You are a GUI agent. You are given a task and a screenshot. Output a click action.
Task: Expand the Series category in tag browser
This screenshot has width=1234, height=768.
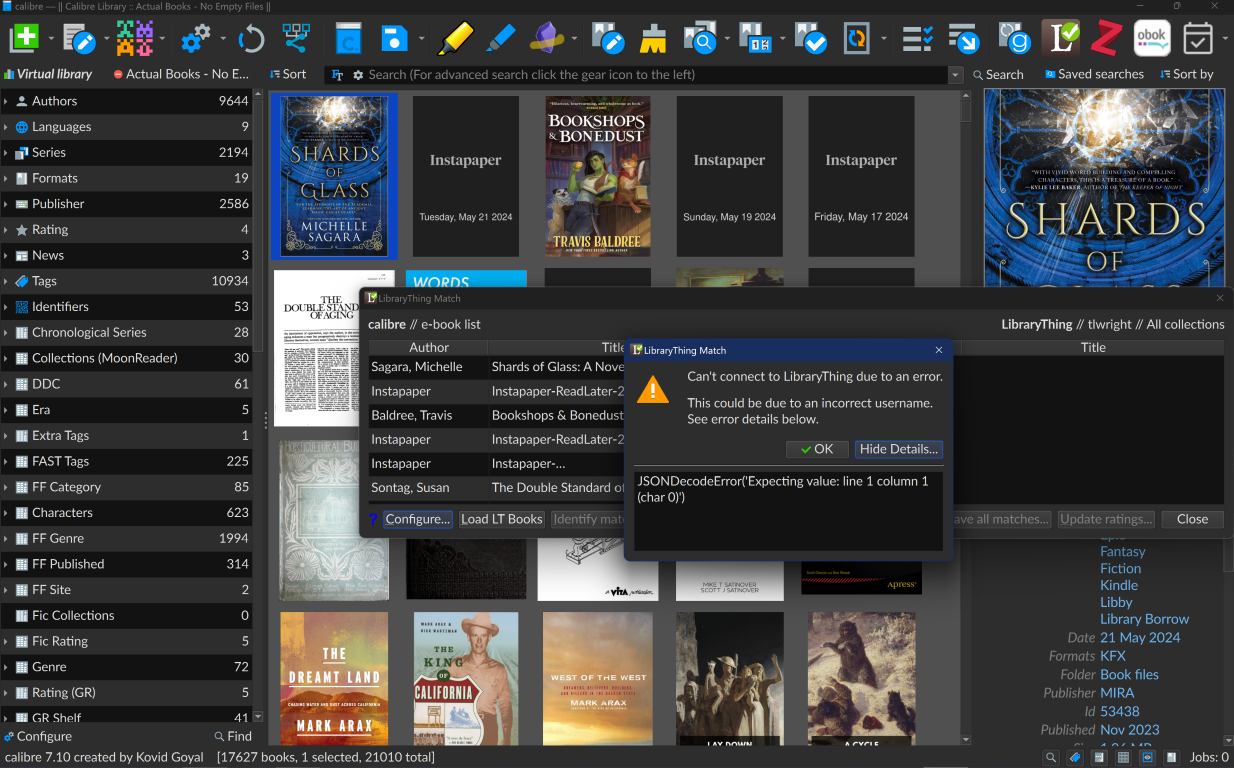click(7, 153)
